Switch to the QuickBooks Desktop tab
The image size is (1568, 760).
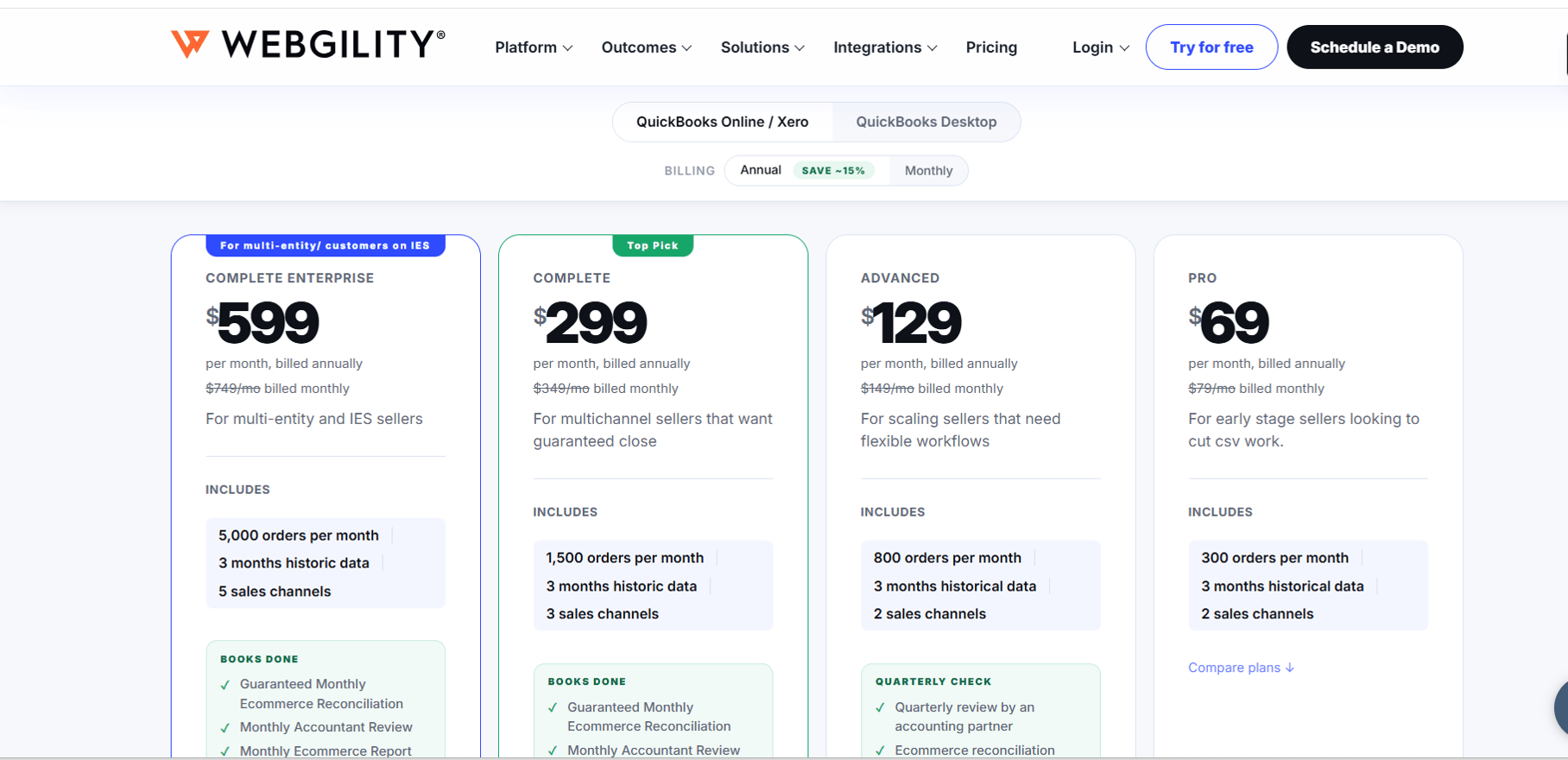point(926,122)
